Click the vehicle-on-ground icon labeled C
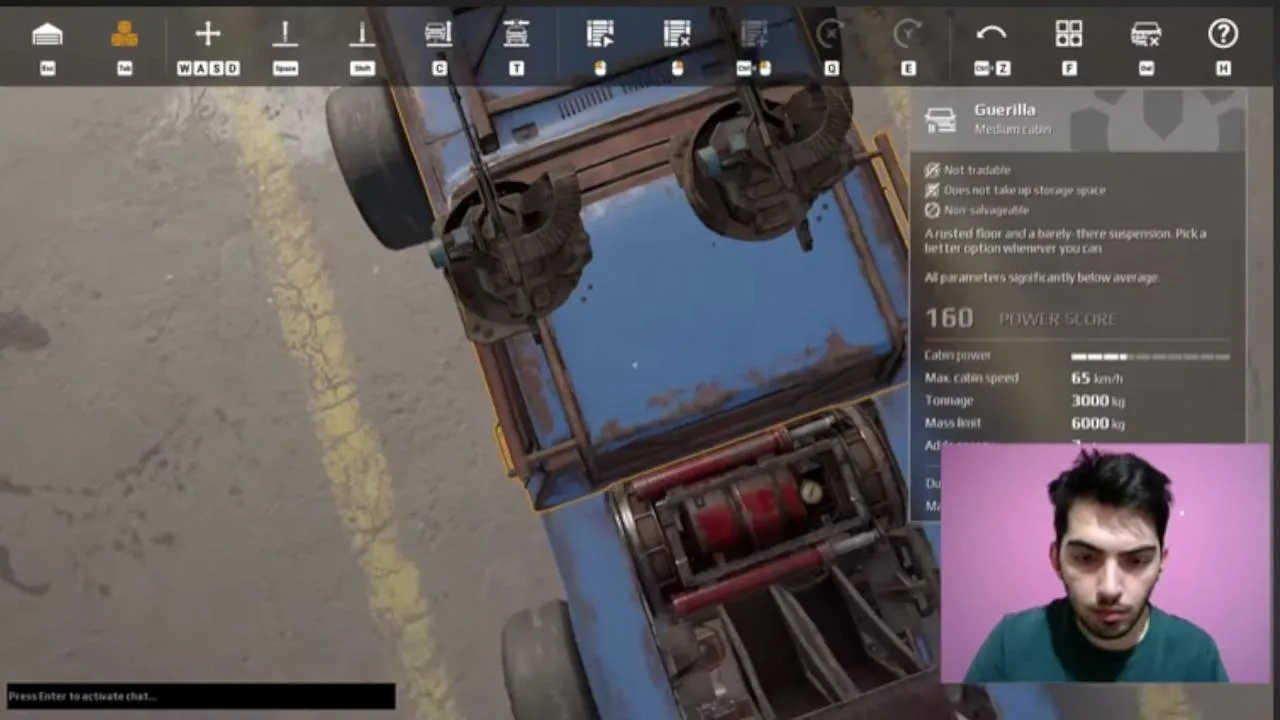 tap(438, 35)
